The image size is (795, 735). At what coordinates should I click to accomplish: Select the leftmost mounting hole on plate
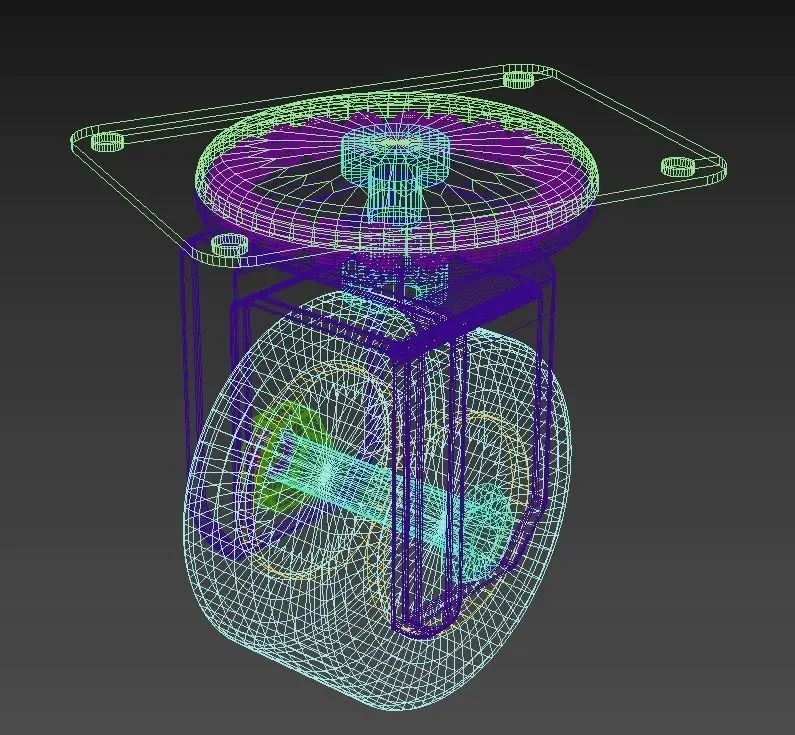point(107,141)
